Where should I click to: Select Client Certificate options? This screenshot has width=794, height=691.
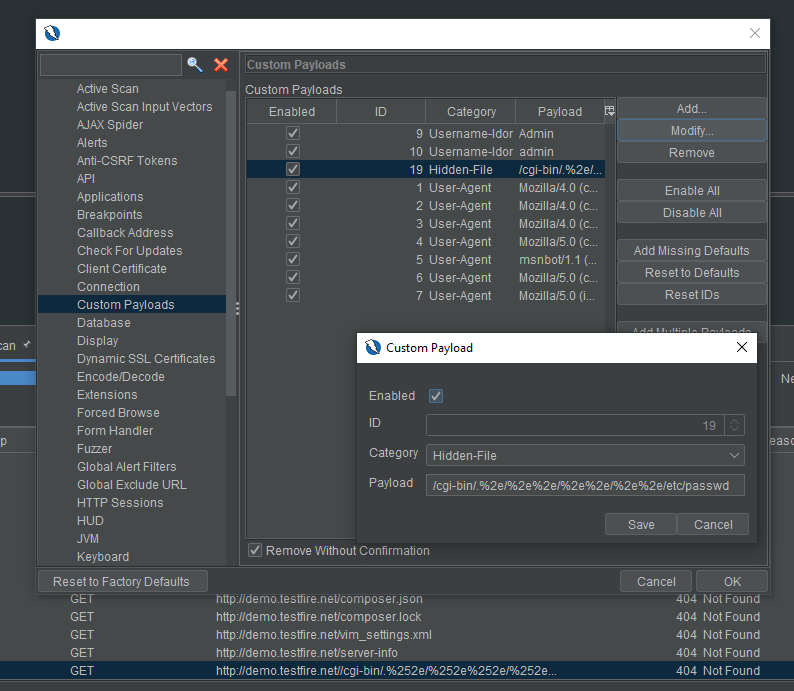point(122,268)
